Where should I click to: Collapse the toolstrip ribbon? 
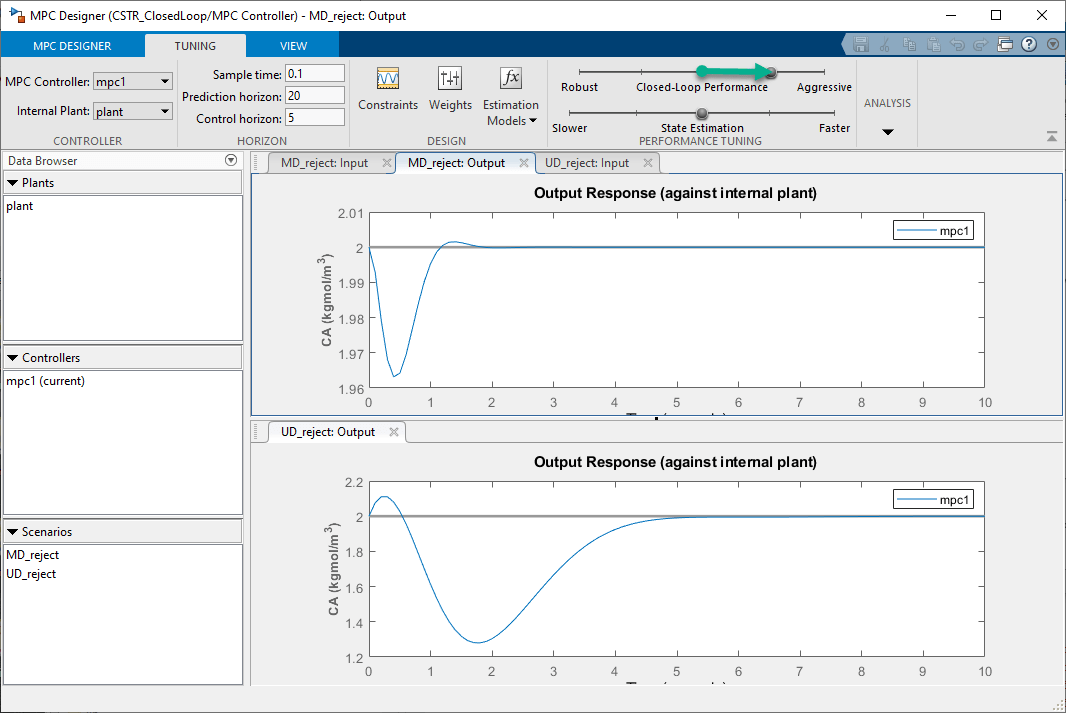pyautogui.click(x=1051, y=136)
